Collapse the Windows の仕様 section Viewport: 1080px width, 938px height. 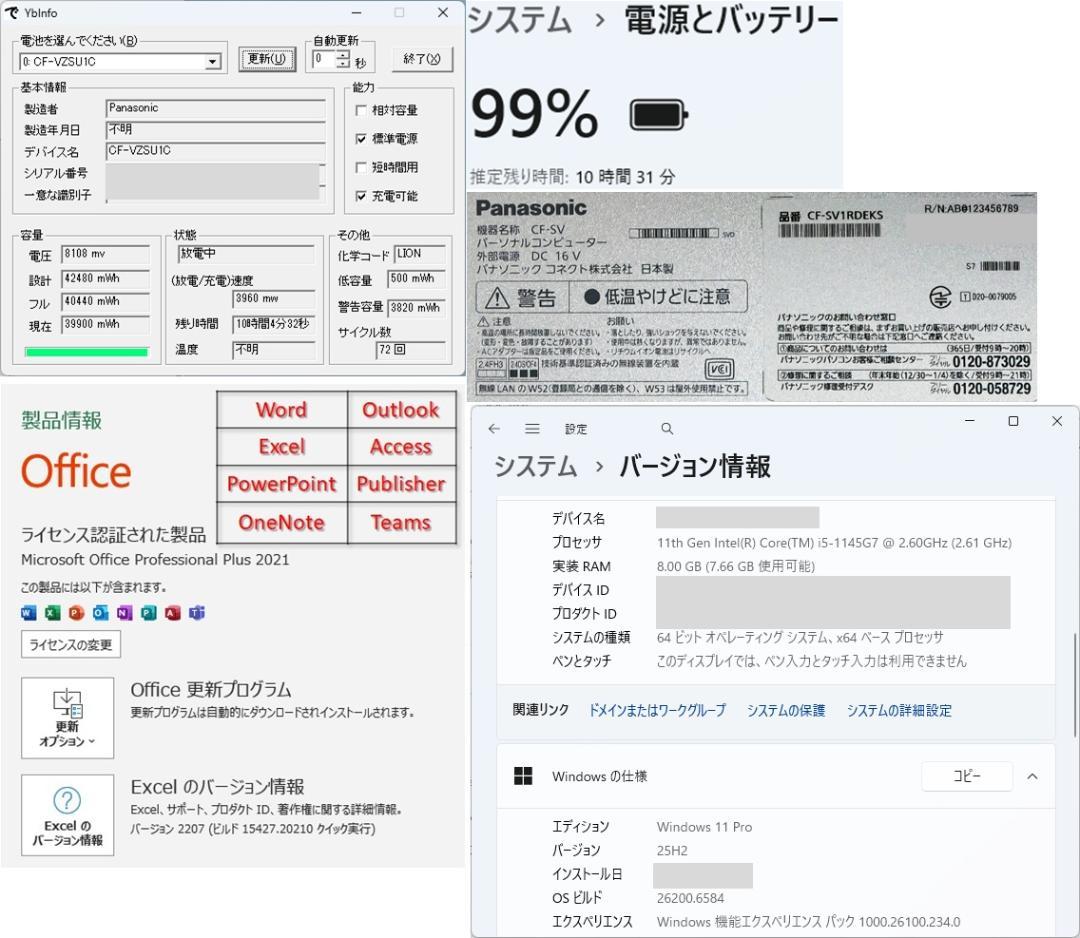point(1034,776)
